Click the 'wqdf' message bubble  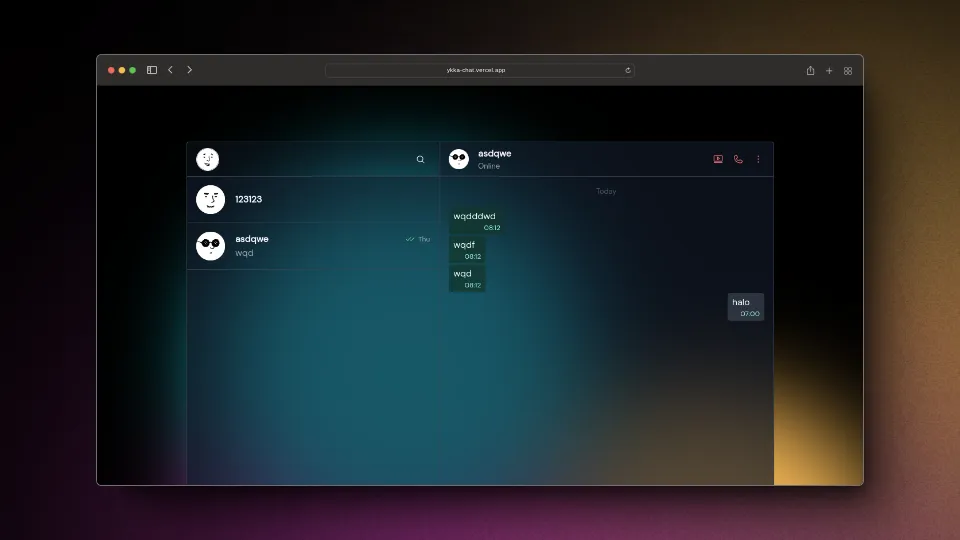(466, 250)
